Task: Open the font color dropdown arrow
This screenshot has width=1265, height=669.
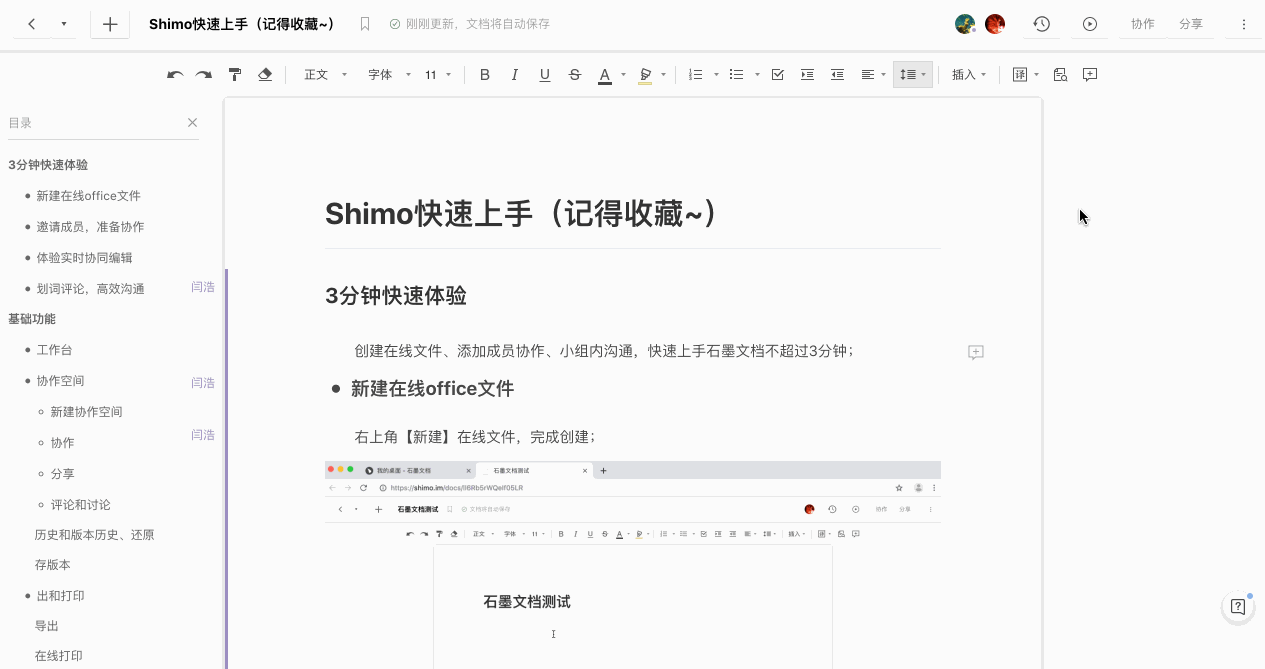Action: pyautogui.click(x=623, y=75)
